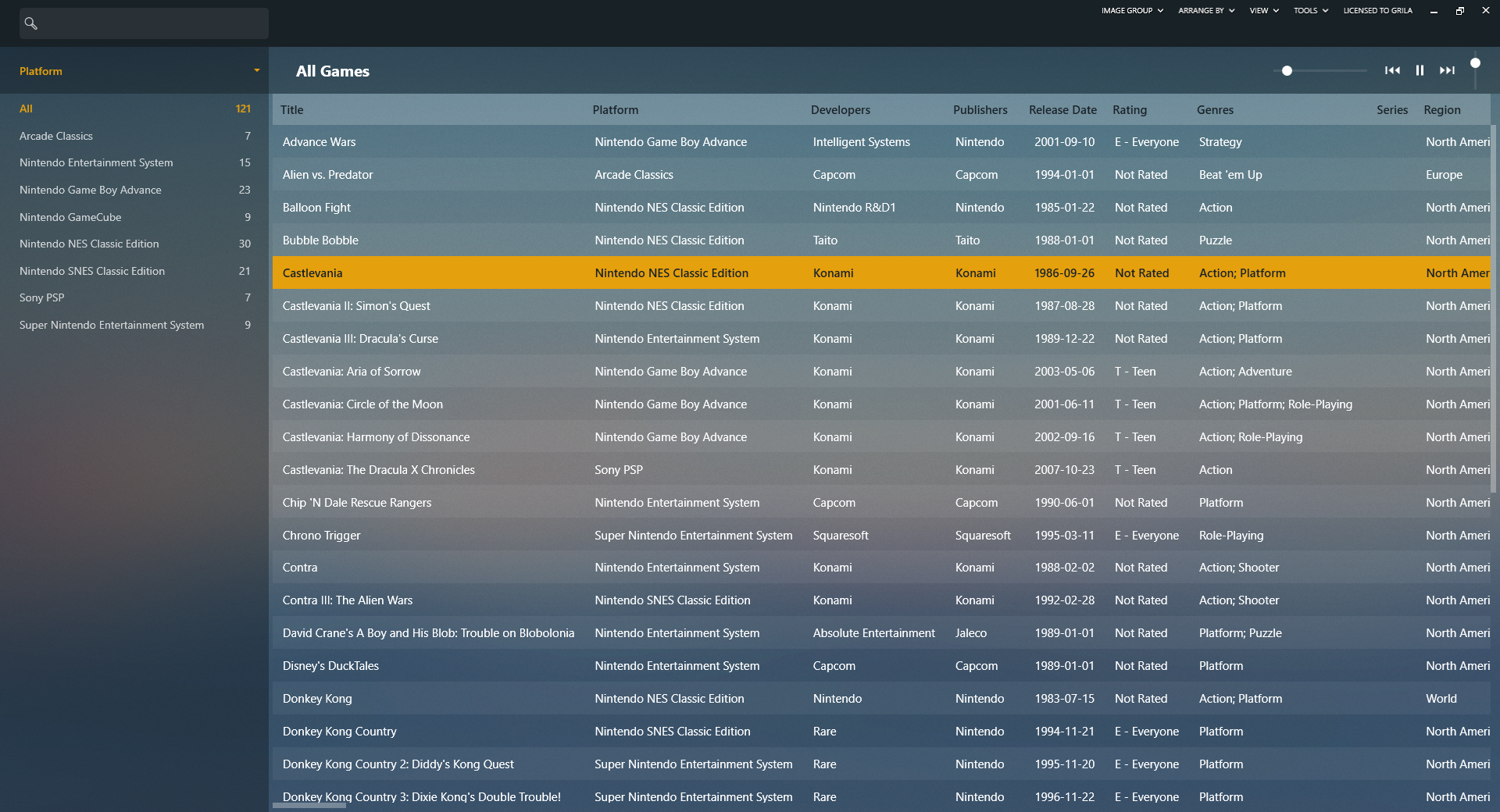Adjust the vertical volume slider knob
This screenshot has width=1500, height=812.
coord(1475,62)
